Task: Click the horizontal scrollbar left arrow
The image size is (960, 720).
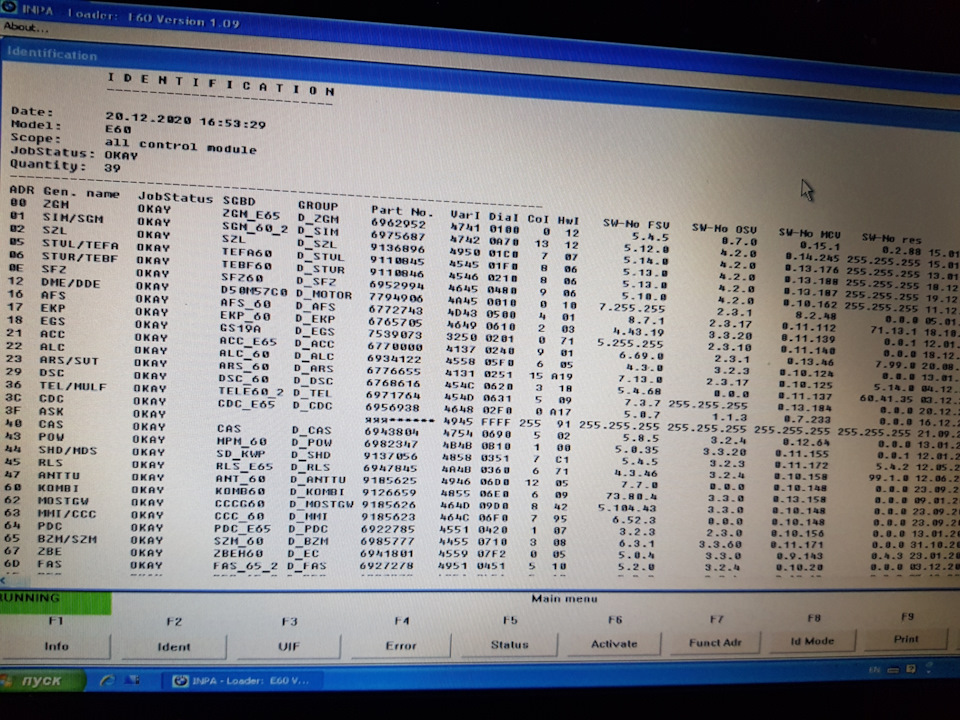Action: [x=4, y=579]
